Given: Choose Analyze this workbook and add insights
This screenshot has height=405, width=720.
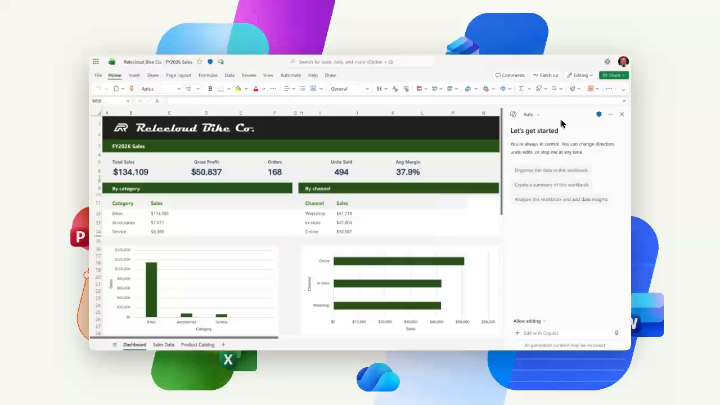Looking at the screenshot, I should 561,200.
